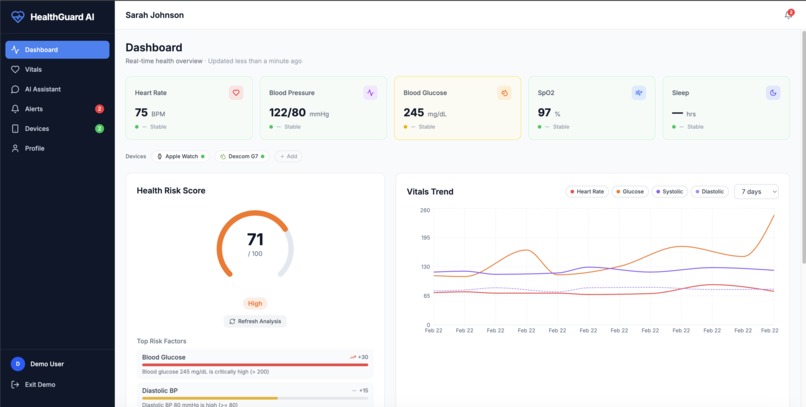
Task: Open notifications bell in top bar
Action: (x=789, y=15)
